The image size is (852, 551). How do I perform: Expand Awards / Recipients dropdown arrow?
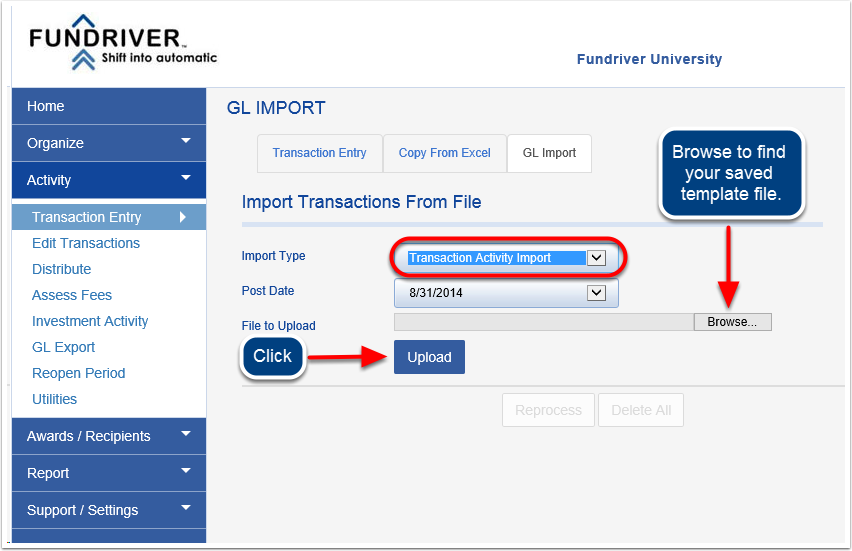point(186,434)
